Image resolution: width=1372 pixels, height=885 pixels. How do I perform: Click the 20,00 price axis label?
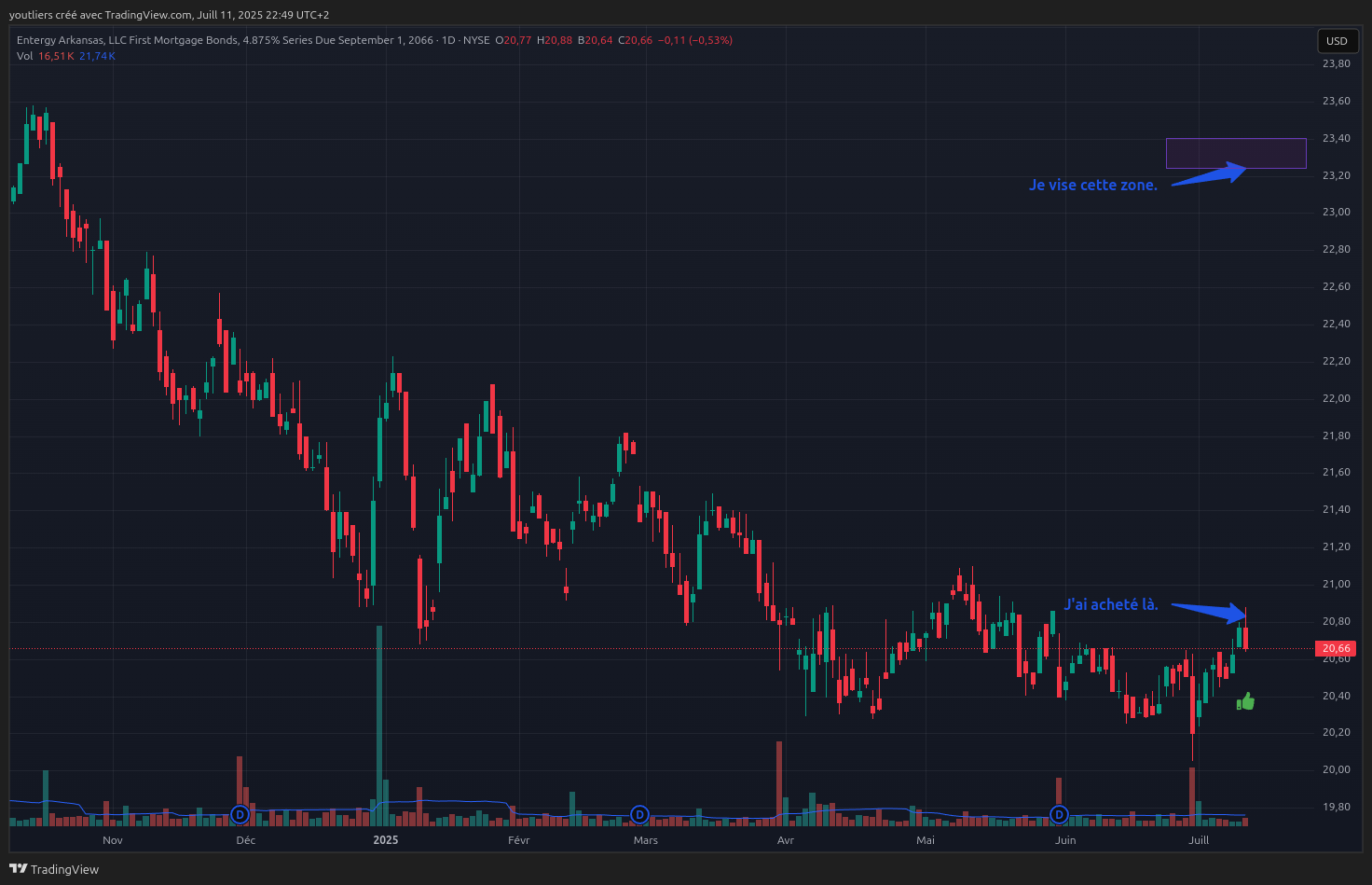click(1336, 769)
